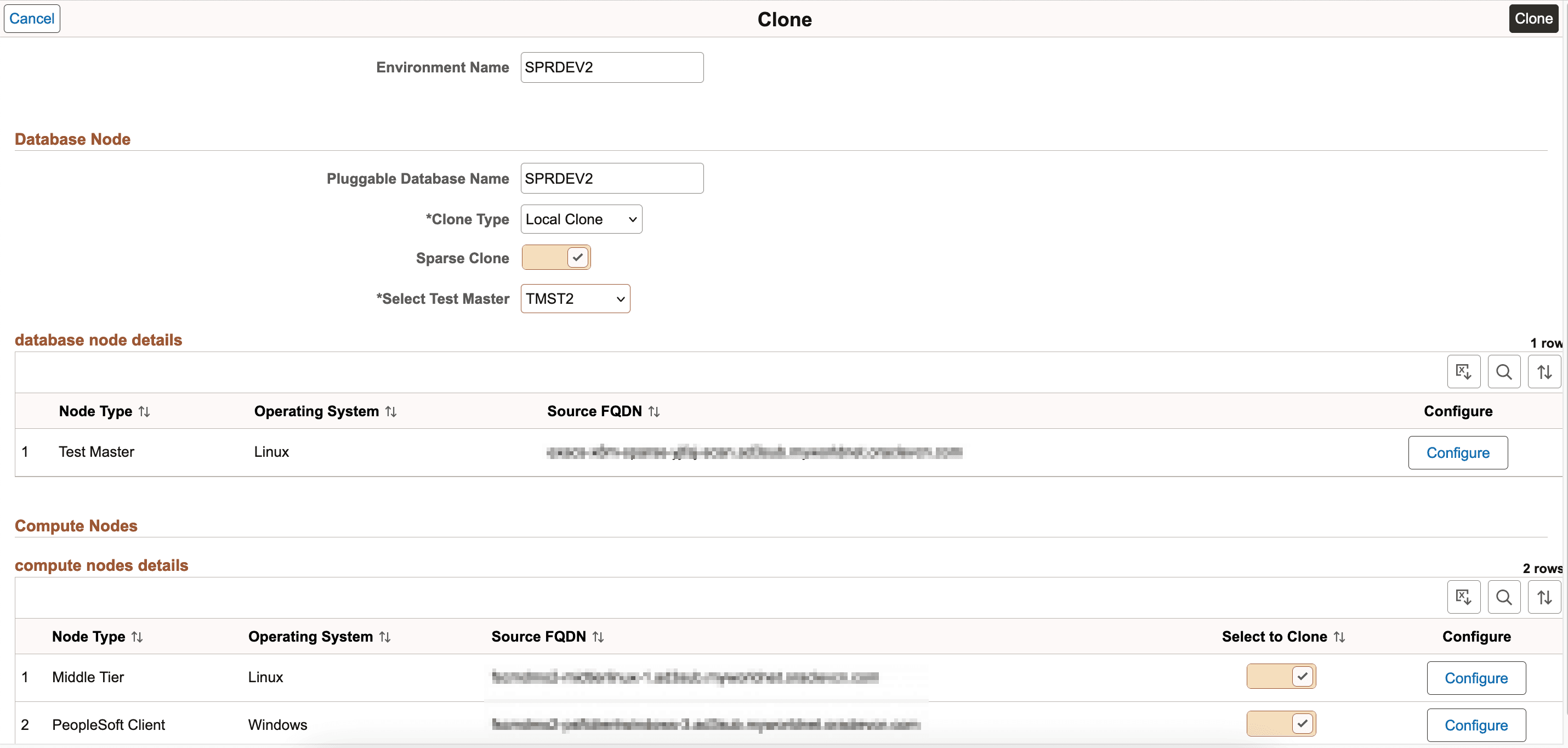Click the Environment Name input field

point(611,67)
